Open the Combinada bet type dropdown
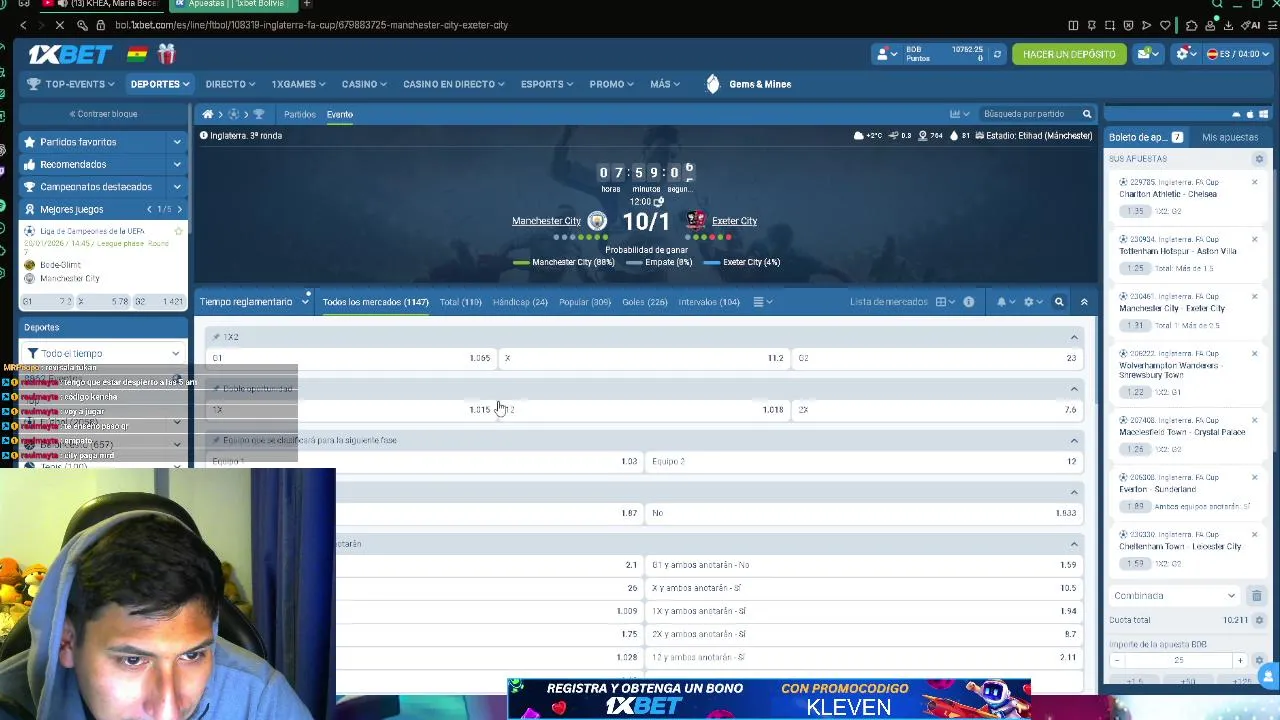Screen dimensions: 1280x720 pyautogui.click(x=1175, y=596)
